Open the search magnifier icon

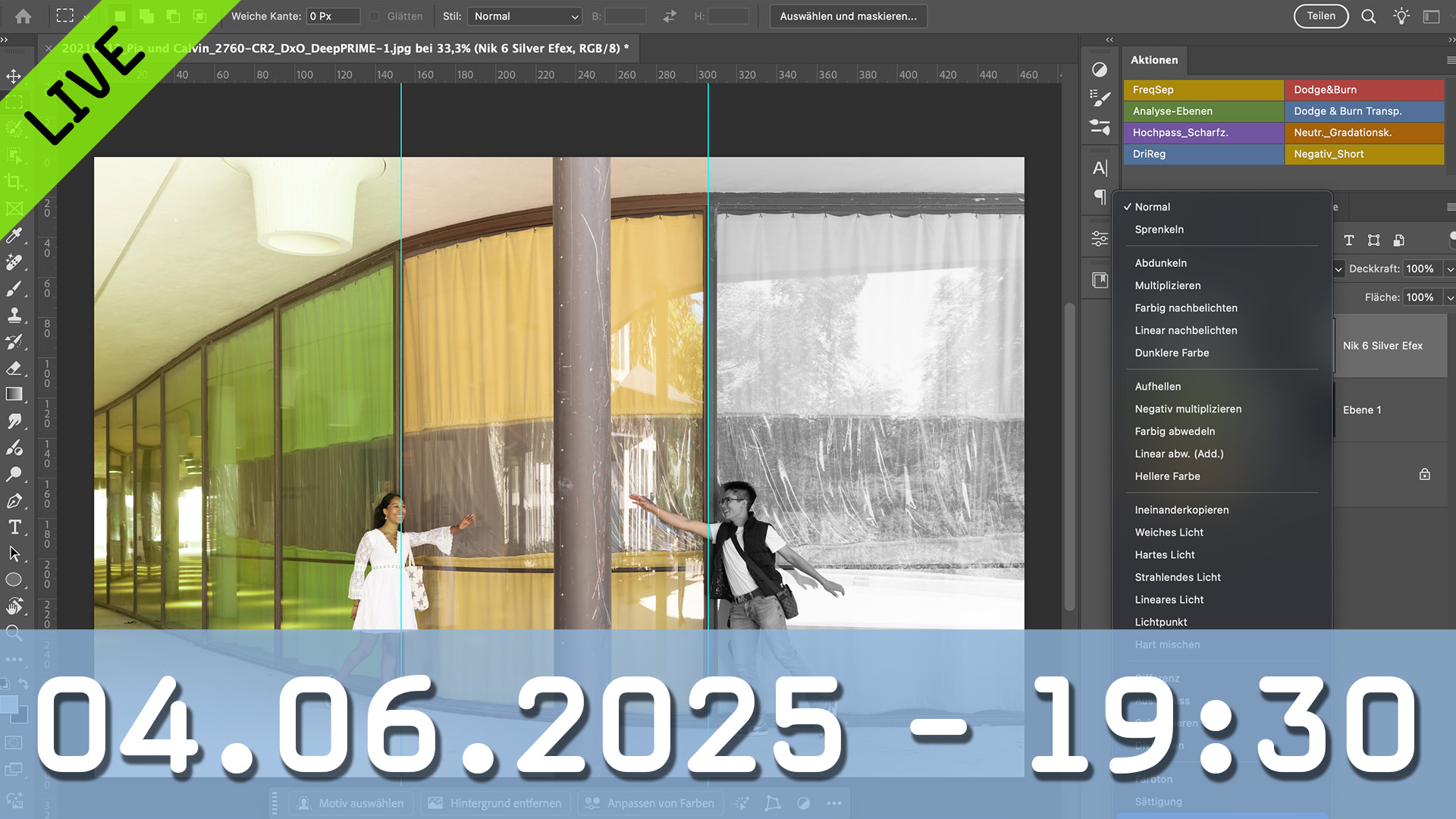point(1368,16)
